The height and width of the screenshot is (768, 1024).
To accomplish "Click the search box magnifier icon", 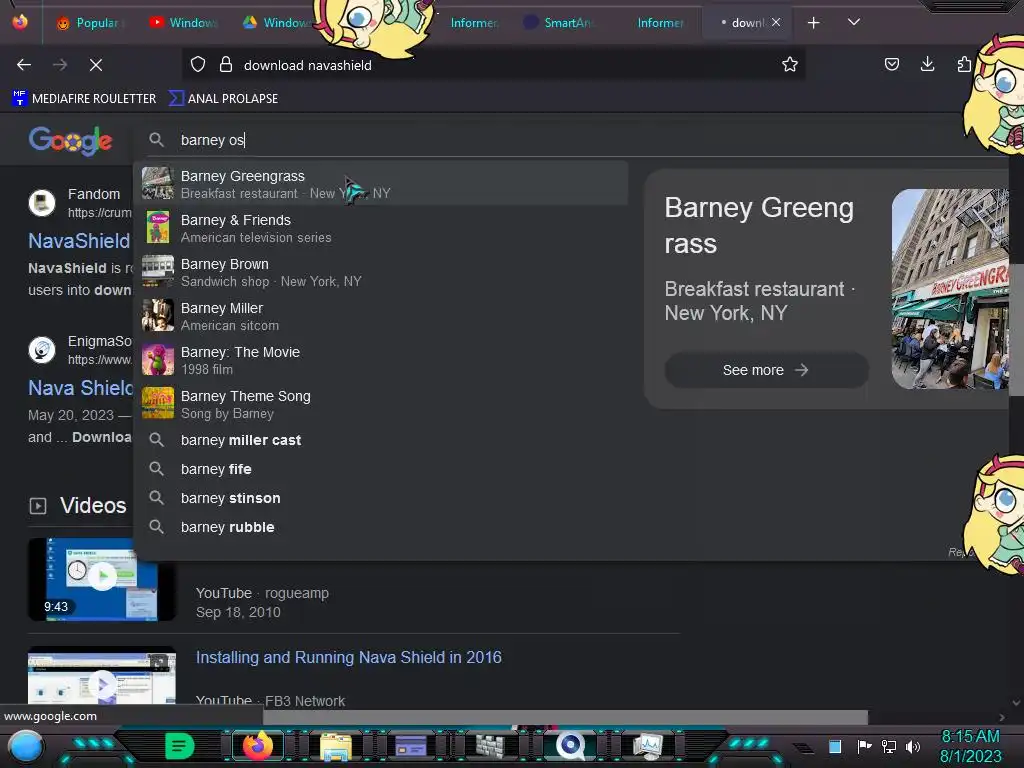I will click(x=157, y=140).
